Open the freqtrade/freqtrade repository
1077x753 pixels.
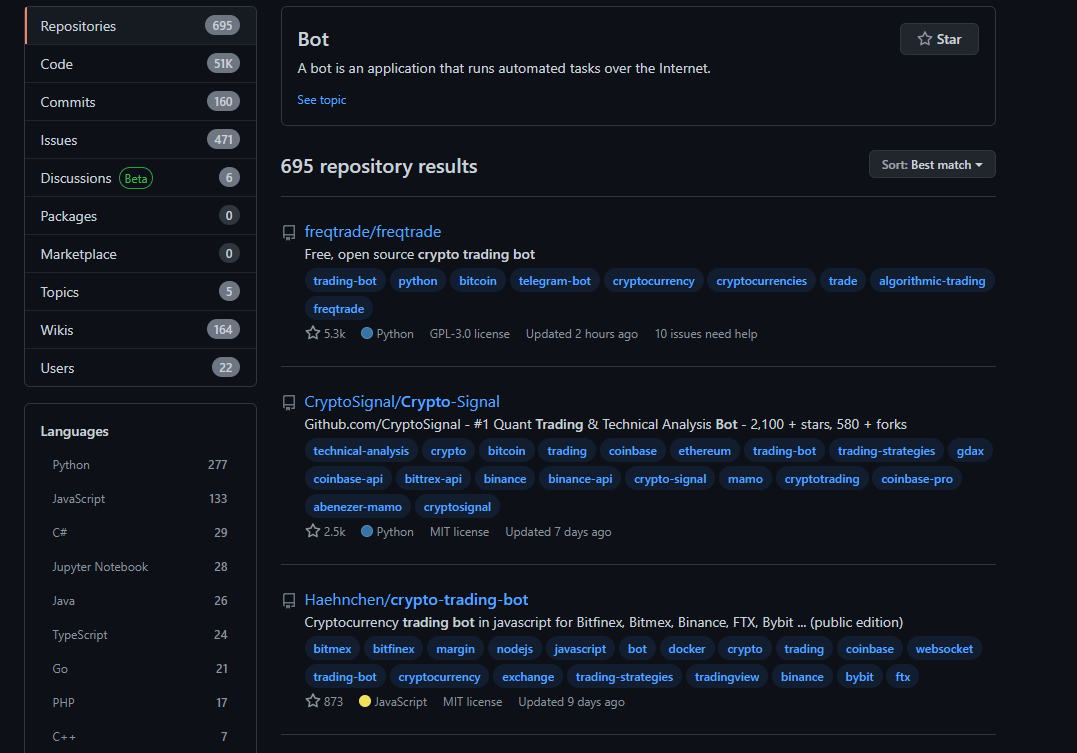point(373,232)
